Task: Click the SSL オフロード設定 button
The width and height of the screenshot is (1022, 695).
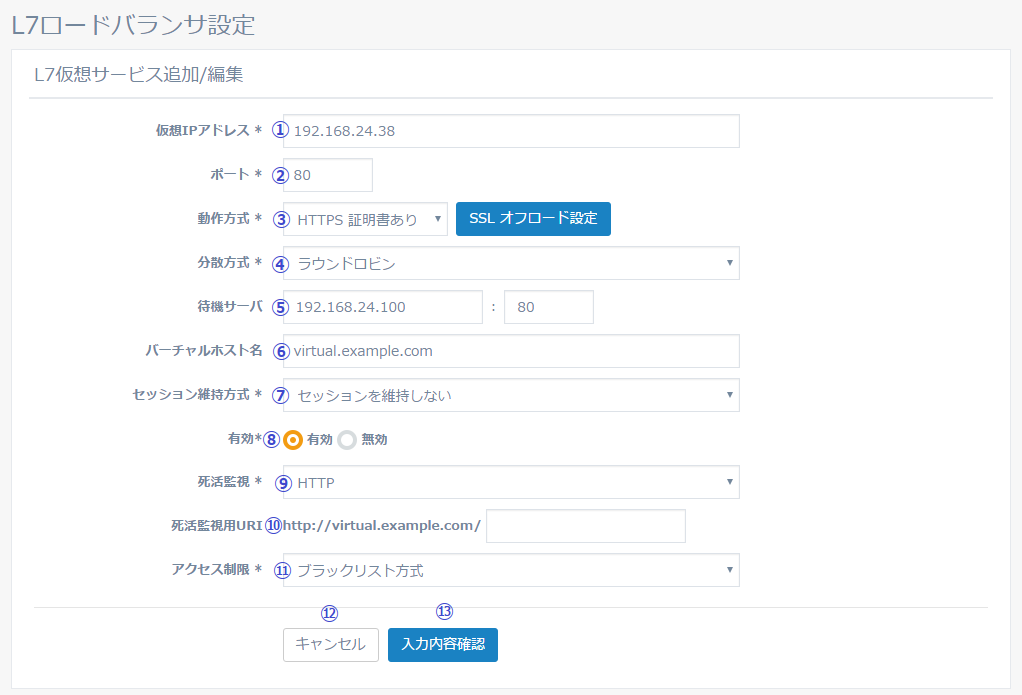Action: point(533,218)
